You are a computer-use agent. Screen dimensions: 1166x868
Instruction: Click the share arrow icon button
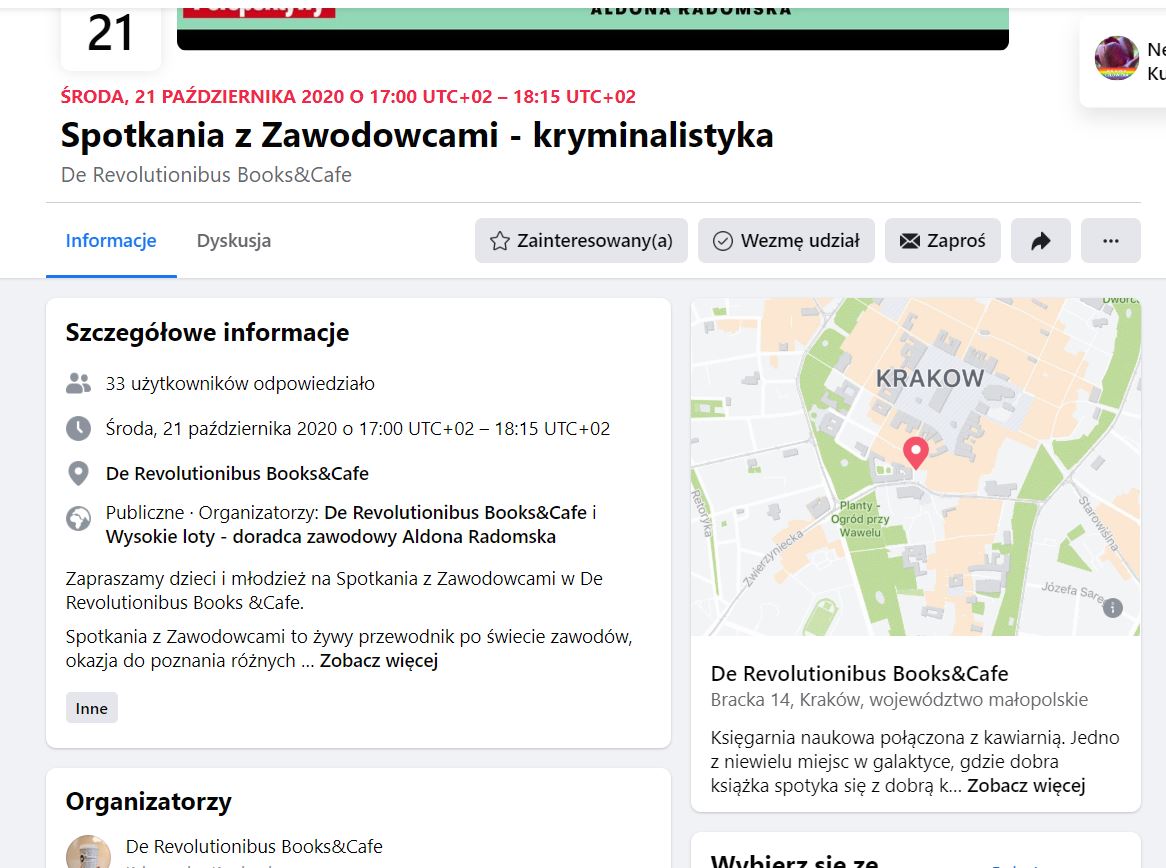[x=1040, y=241]
